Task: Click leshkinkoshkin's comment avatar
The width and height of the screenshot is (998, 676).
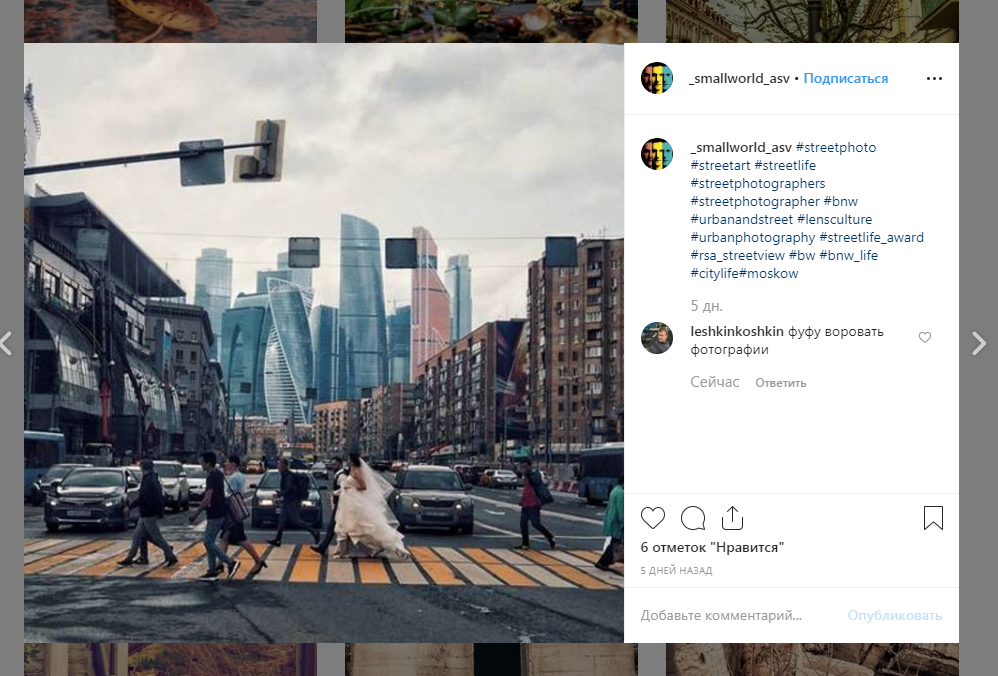Action: coord(657,338)
